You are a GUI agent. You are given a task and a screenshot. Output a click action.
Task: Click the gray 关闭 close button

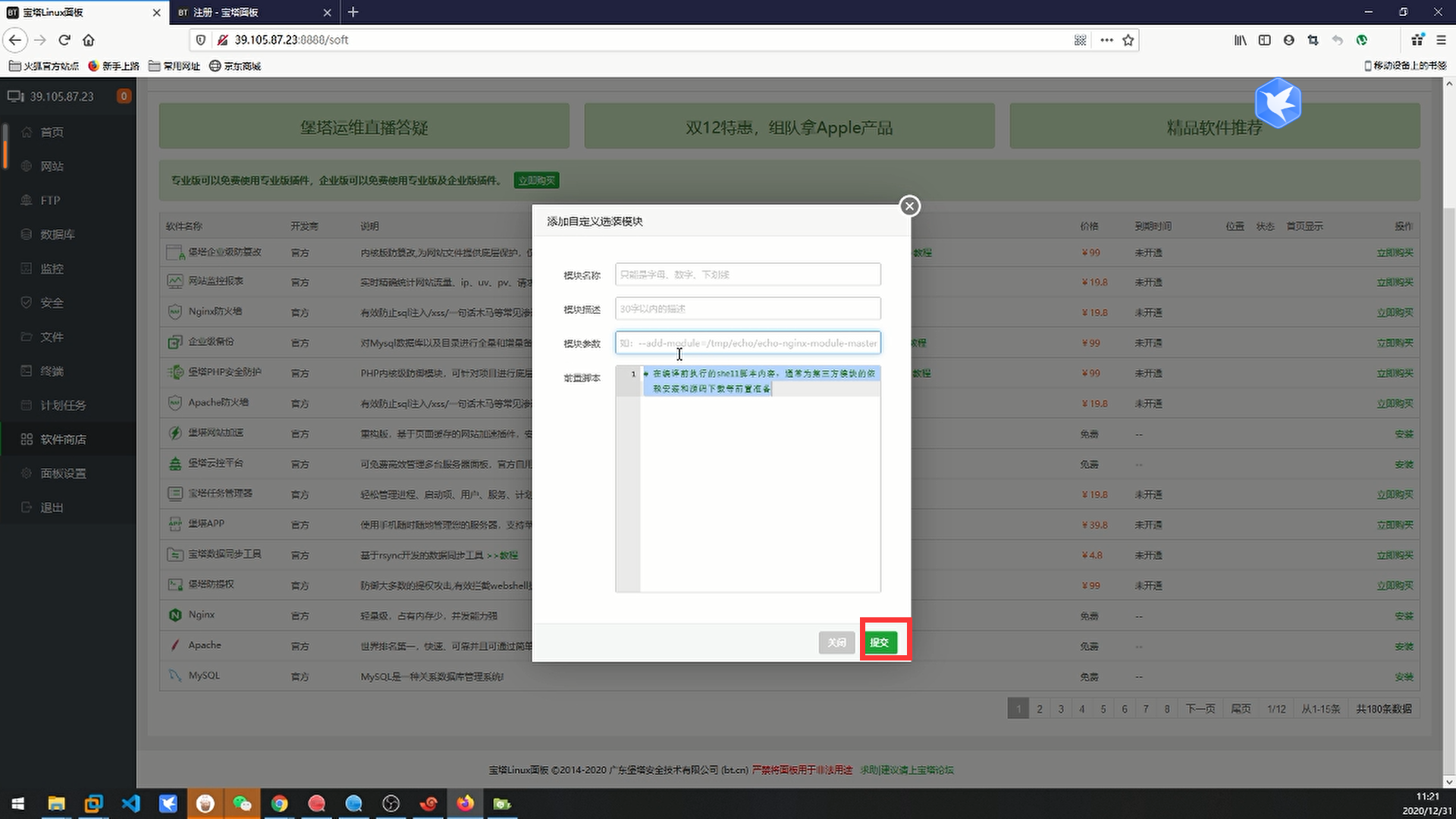(x=836, y=642)
